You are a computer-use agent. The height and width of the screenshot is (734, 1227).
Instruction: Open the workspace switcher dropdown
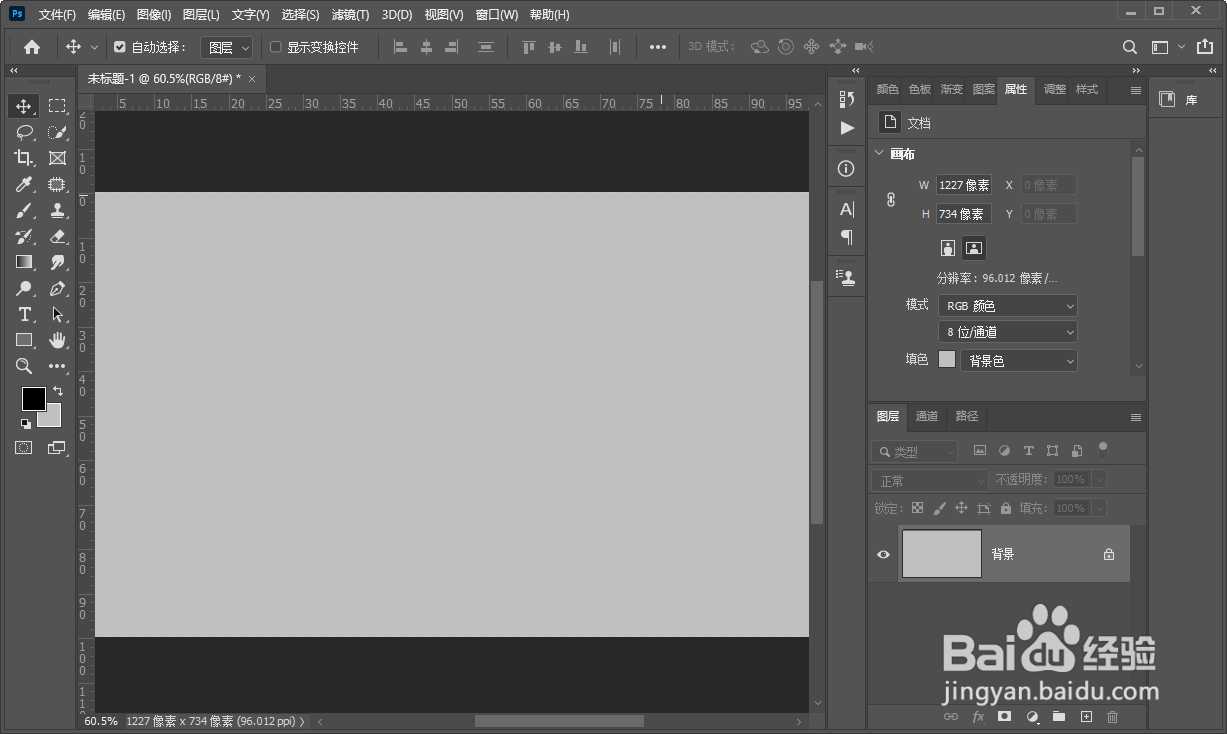point(1168,47)
